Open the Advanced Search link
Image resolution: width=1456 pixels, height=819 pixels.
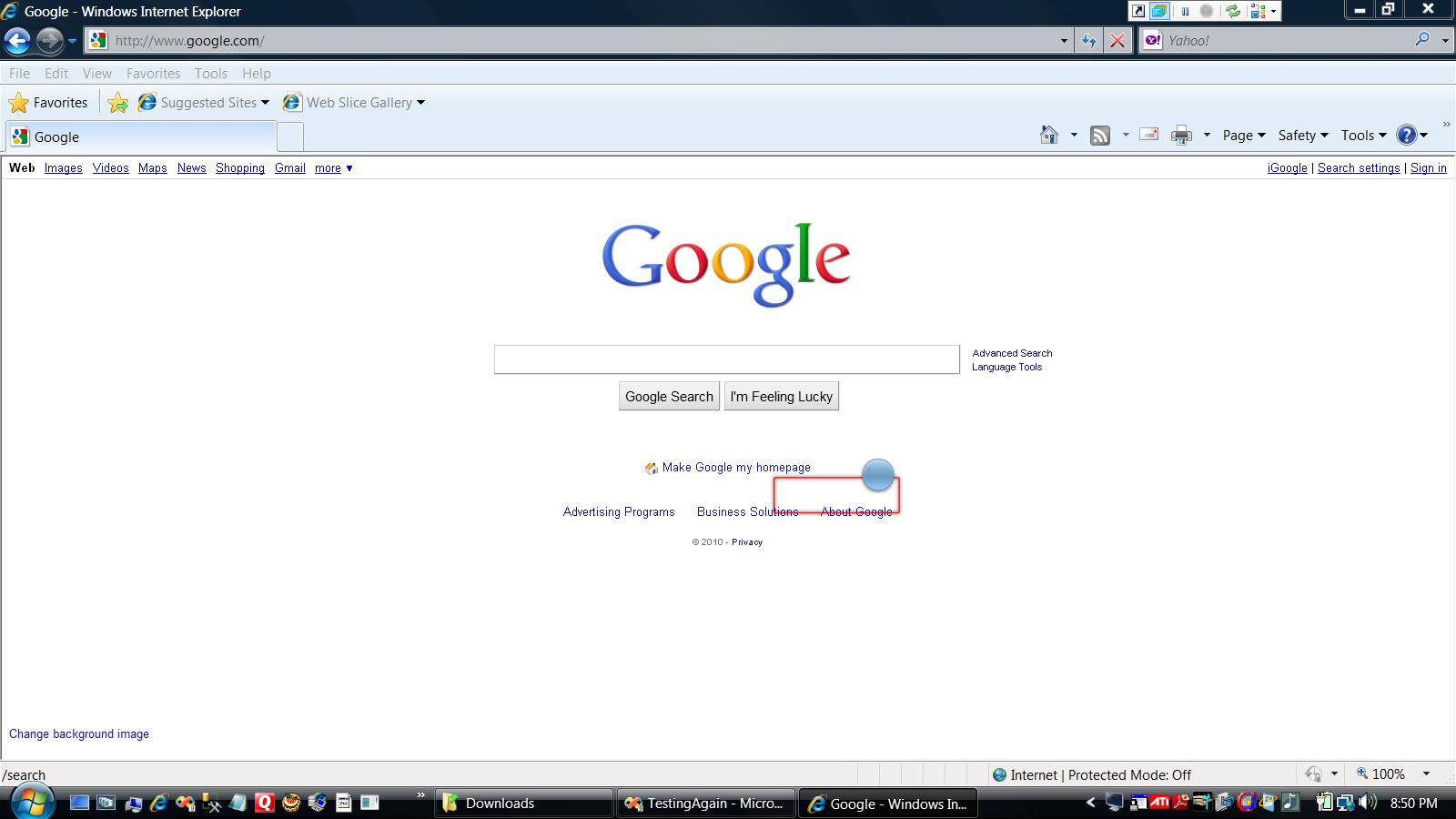[x=1012, y=353]
